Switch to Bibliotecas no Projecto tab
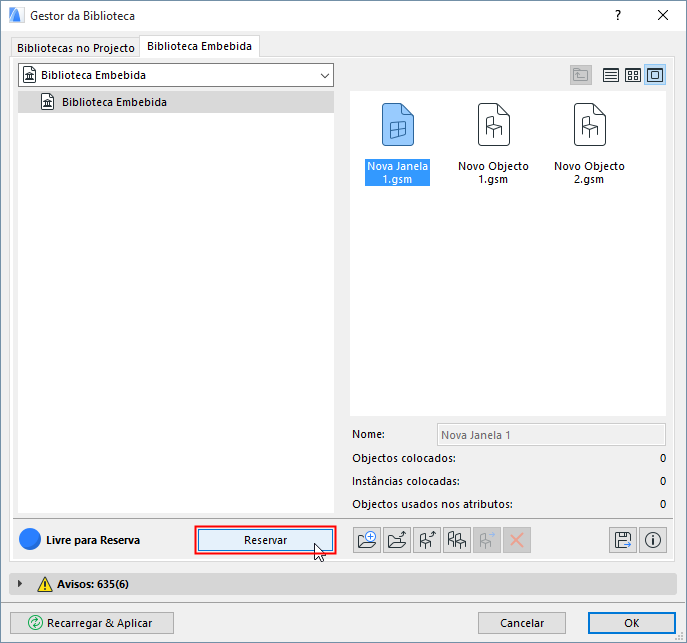 point(75,48)
